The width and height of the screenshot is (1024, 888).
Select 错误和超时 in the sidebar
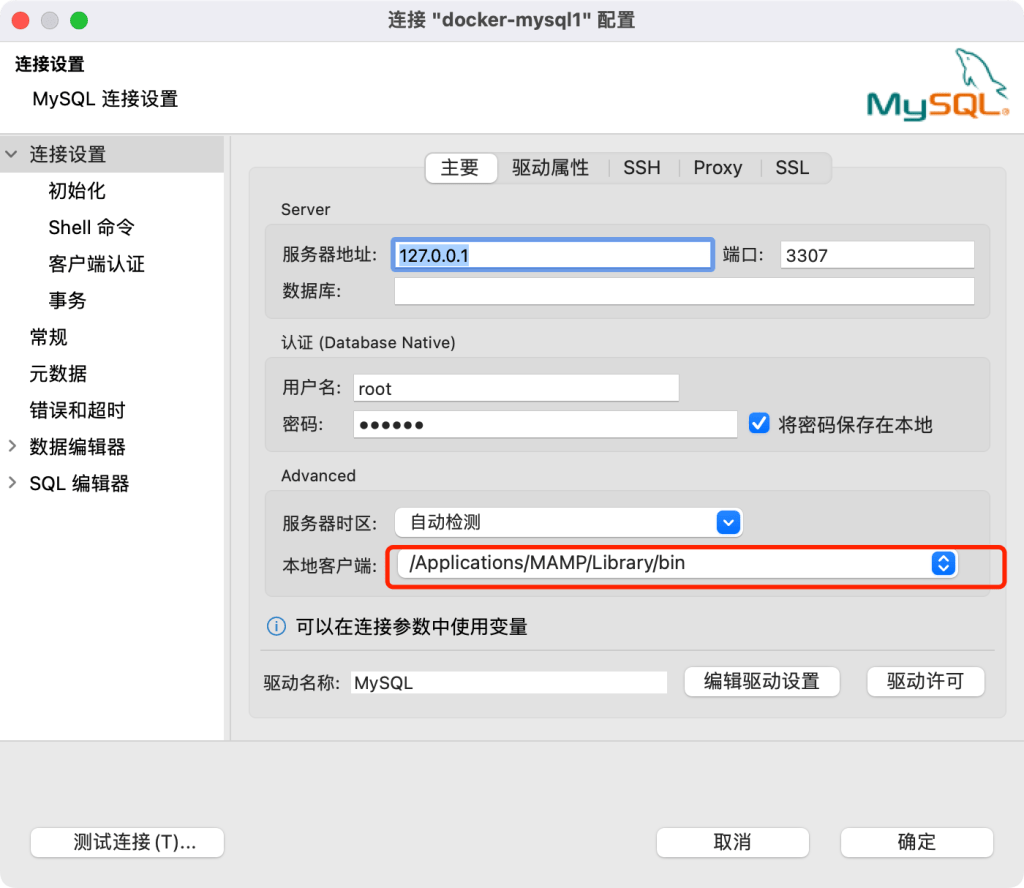click(x=77, y=410)
